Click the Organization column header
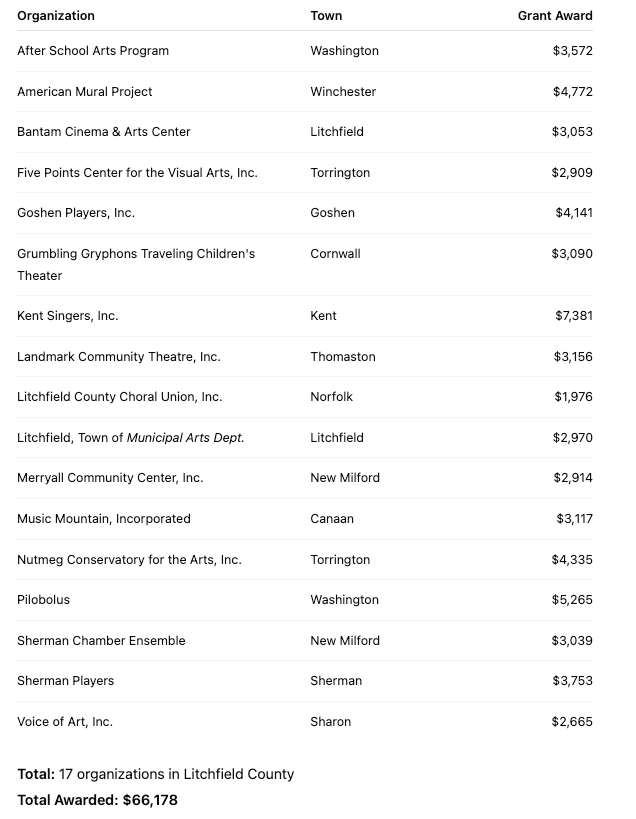636x819 pixels. tap(56, 16)
